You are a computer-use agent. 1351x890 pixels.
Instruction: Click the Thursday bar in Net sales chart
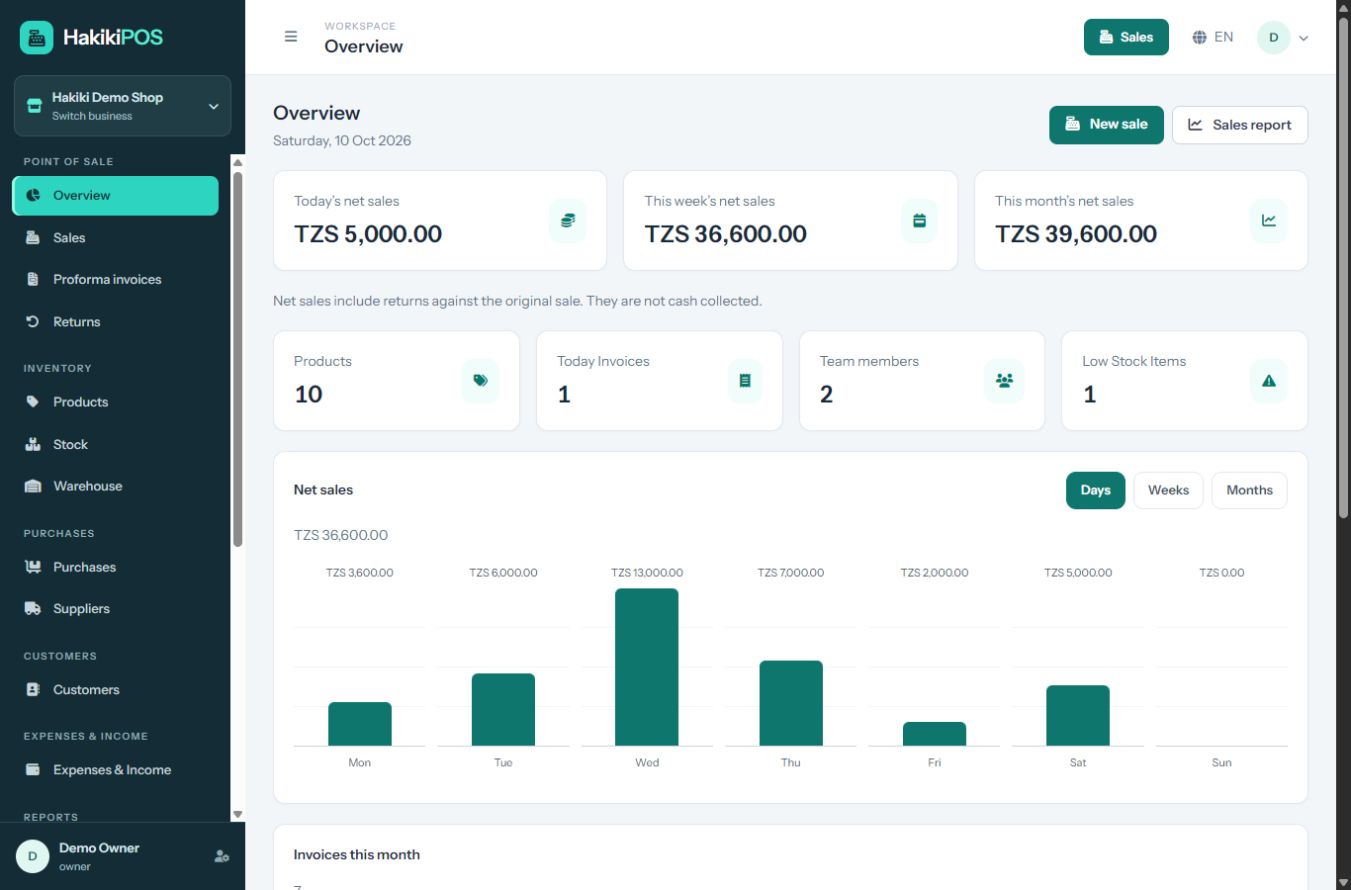pos(791,703)
